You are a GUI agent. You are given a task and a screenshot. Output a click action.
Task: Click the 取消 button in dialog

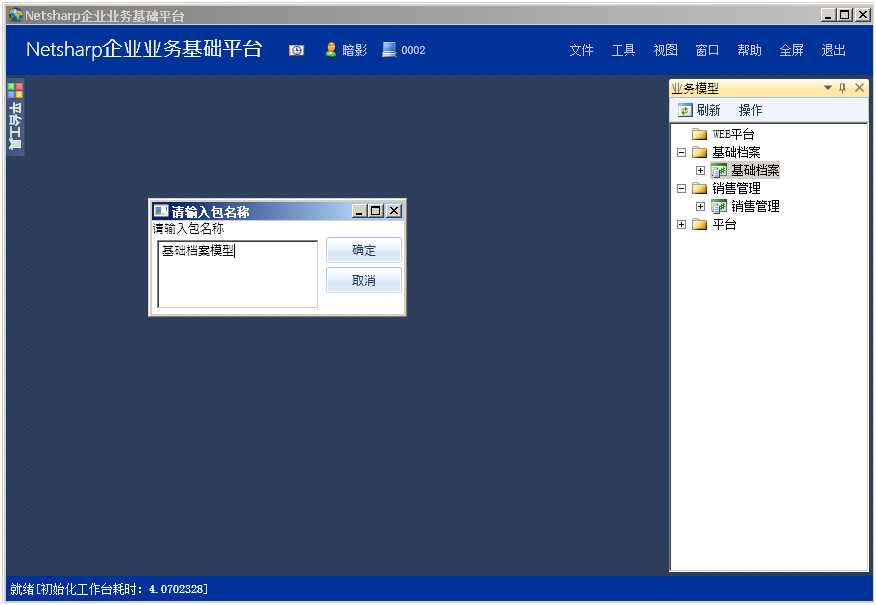click(x=364, y=280)
